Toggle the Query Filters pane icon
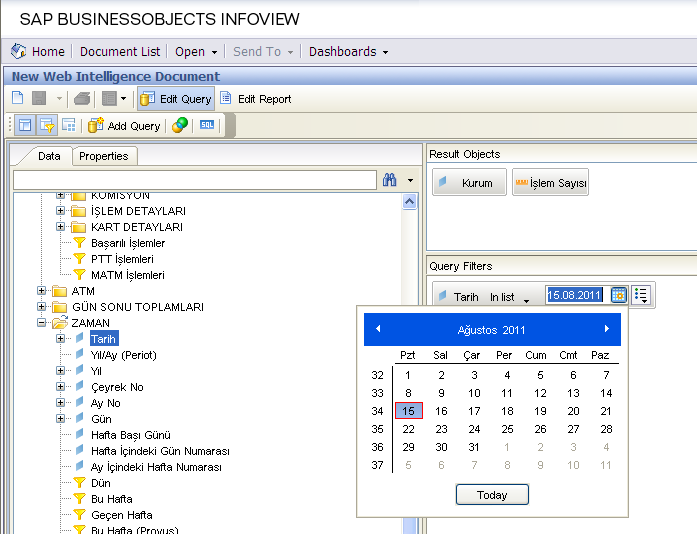This screenshot has width=697, height=534. [47, 125]
